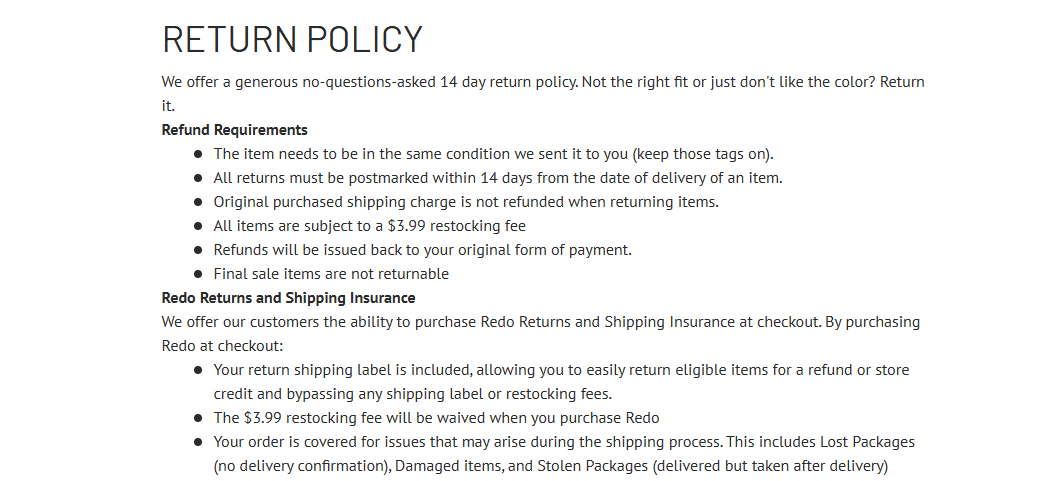Click the bullet before 'The item needs to be'
This screenshot has width=1062, height=481.
pos(198,154)
